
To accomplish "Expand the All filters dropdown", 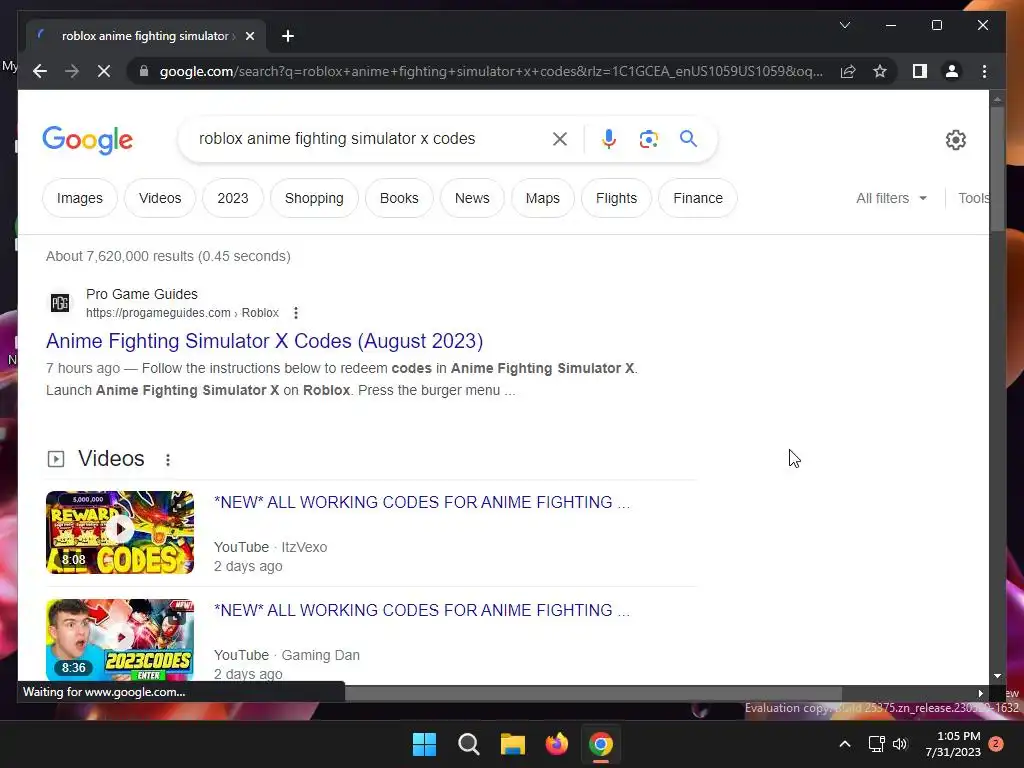I will [891, 198].
